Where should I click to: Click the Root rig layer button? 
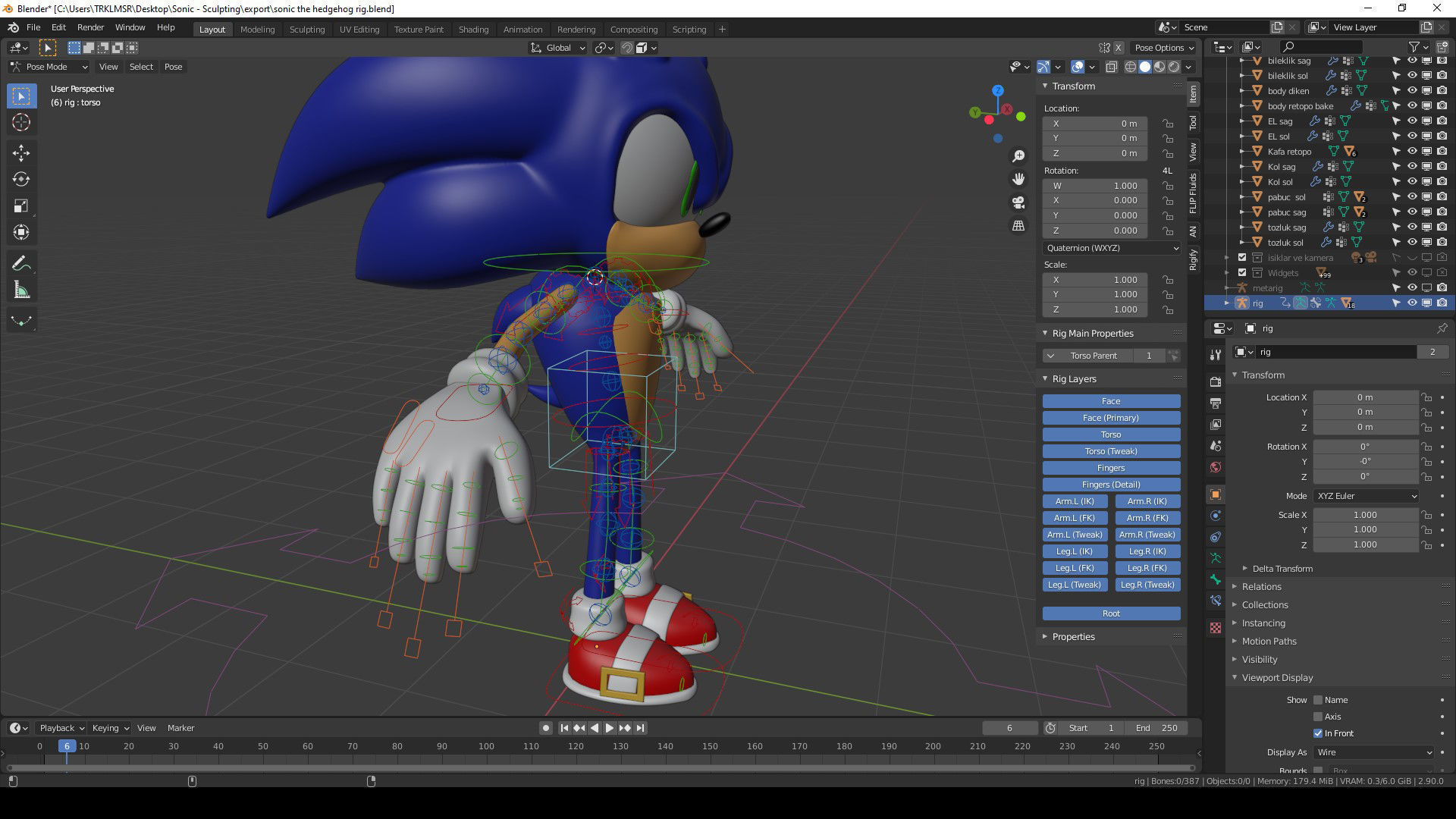tap(1111, 613)
